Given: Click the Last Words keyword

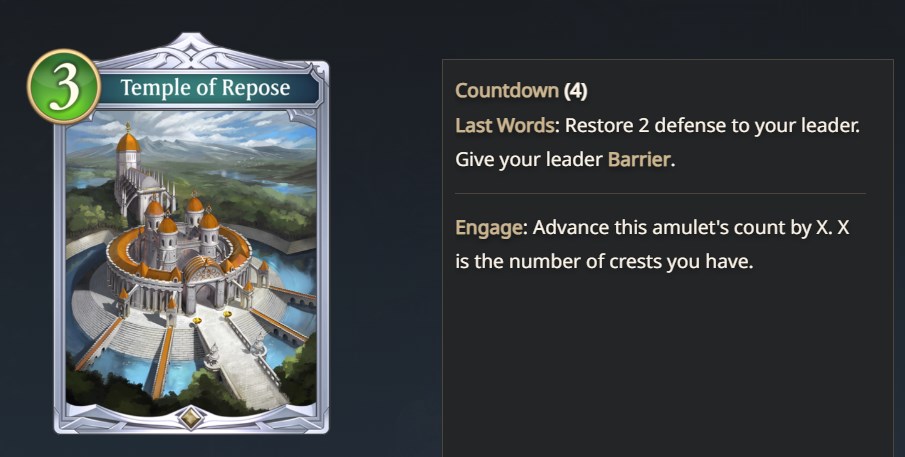Looking at the screenshot, I should coord(505,125).
